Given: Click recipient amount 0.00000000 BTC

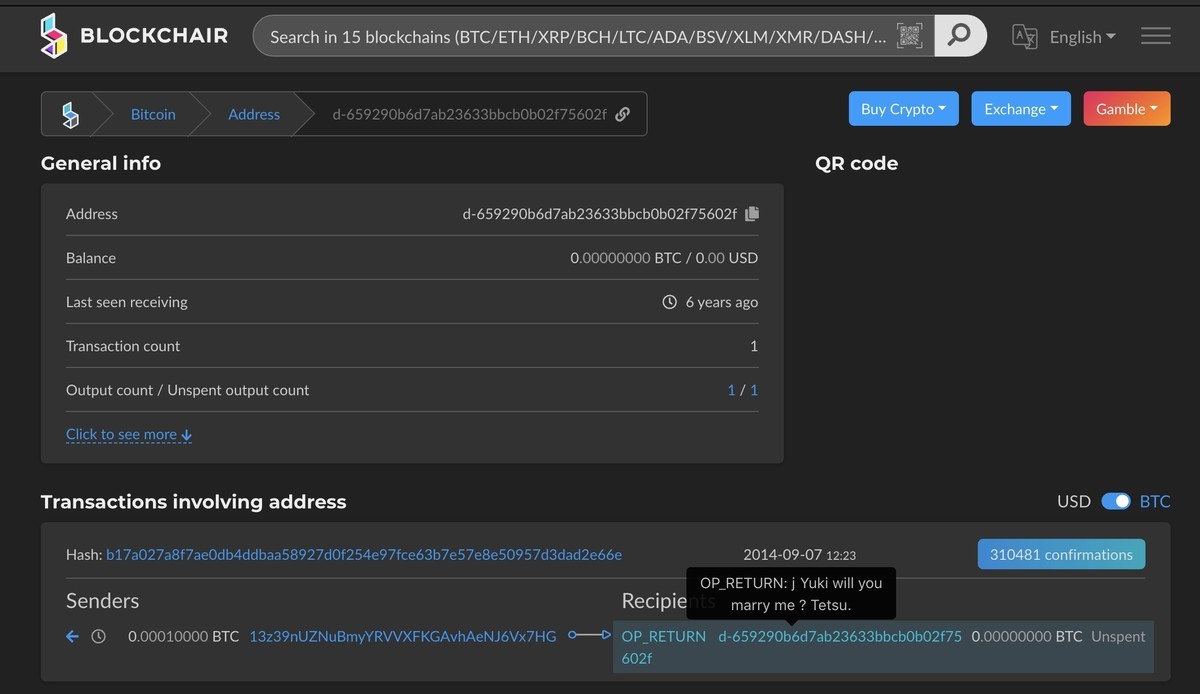Looking at the screenshot, I should click(1027, 636).
